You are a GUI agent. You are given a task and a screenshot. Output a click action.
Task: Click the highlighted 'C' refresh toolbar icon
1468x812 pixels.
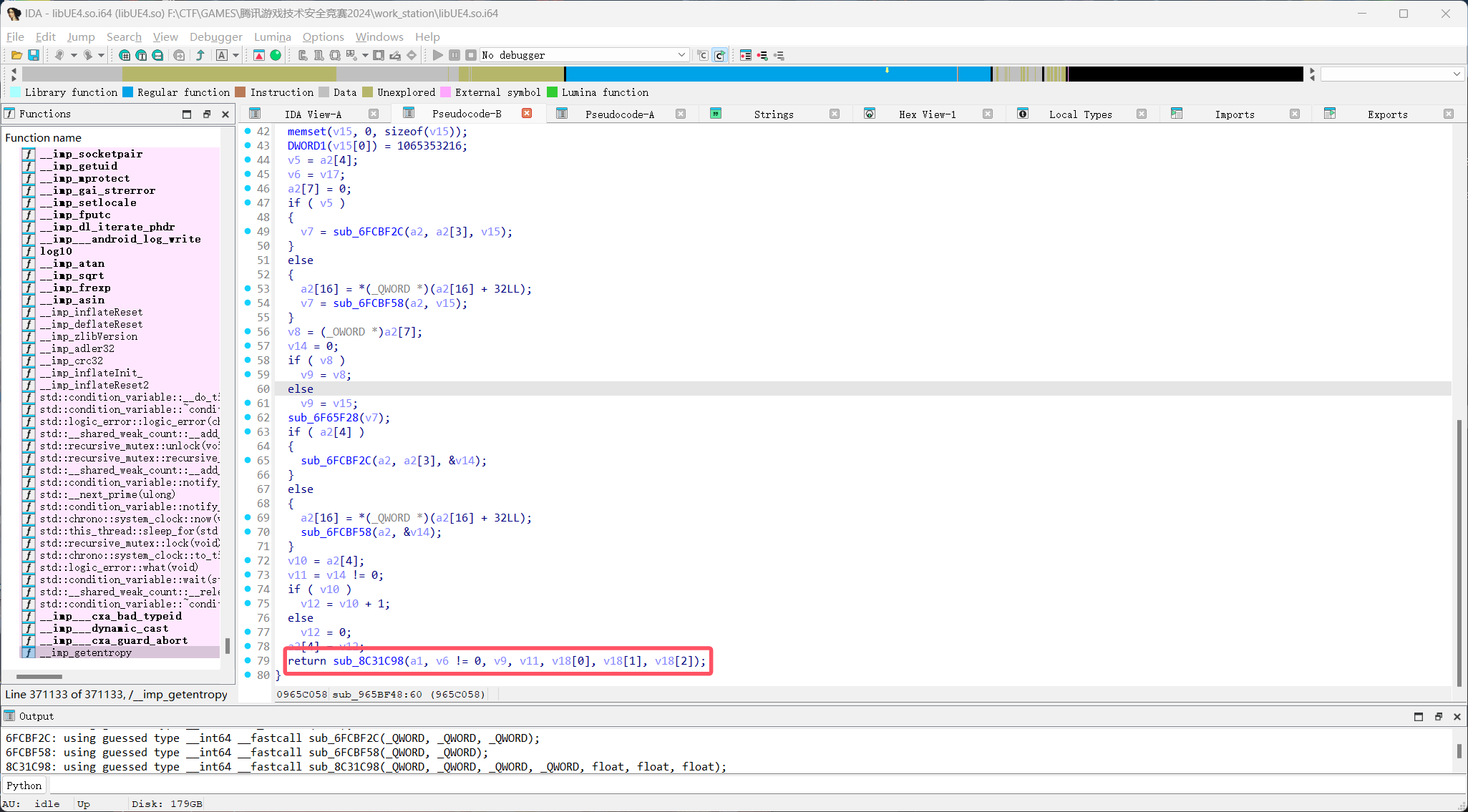pyautogui.click(x=719, y=55)
